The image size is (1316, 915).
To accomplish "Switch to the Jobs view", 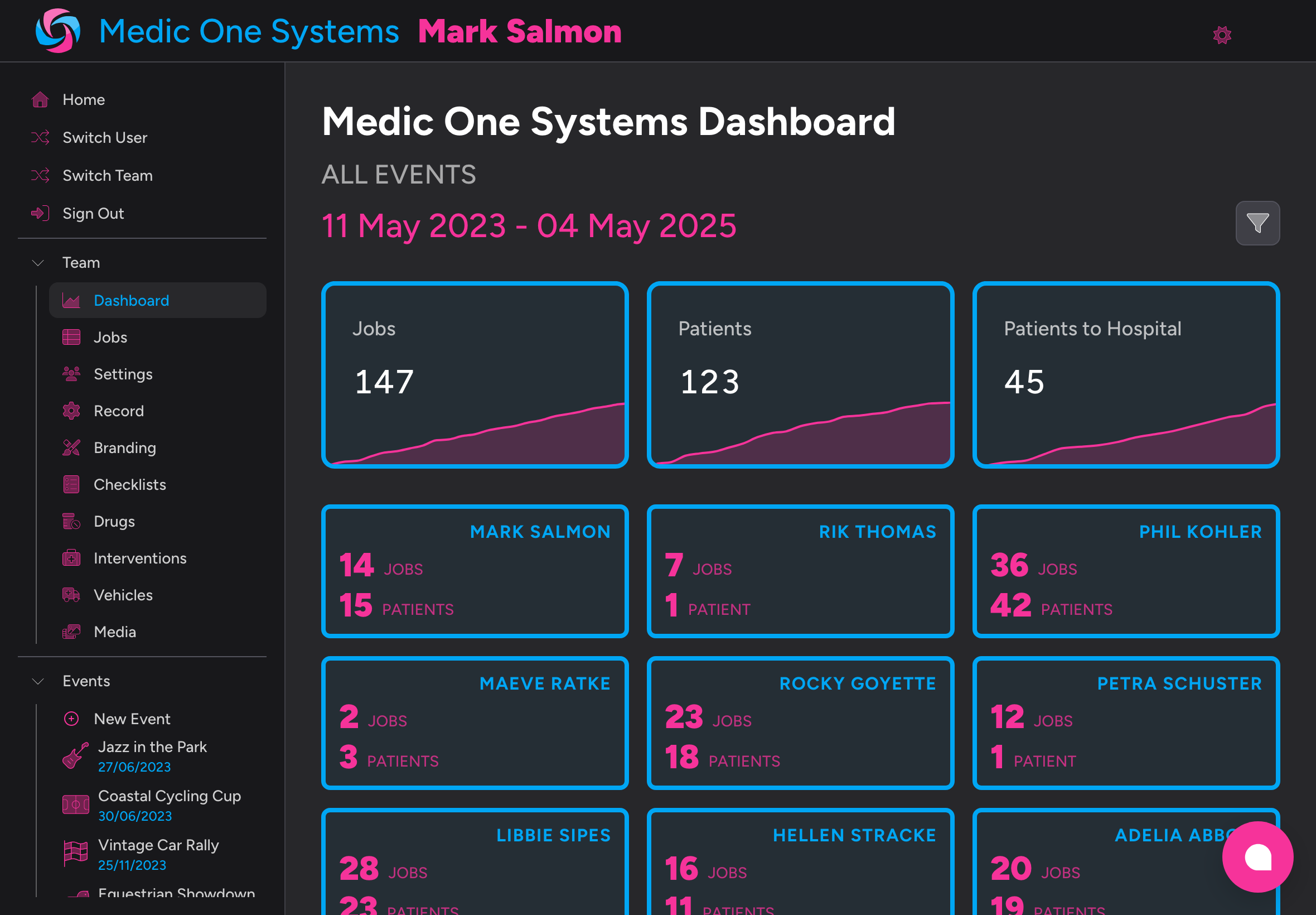I will coord(110,337).
